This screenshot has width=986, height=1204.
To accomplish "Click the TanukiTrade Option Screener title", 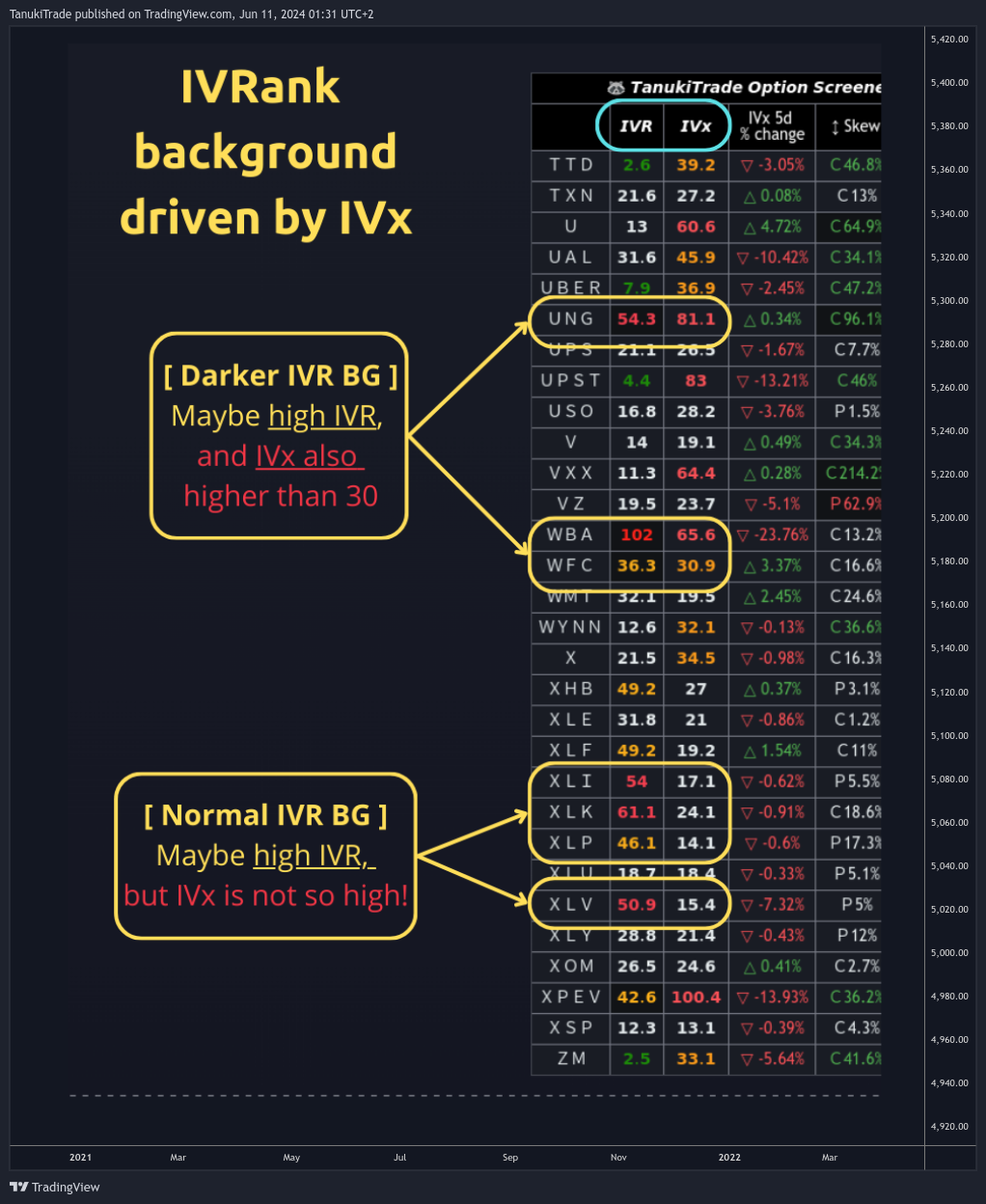I will pyautogui.click(x=755, y=88).
